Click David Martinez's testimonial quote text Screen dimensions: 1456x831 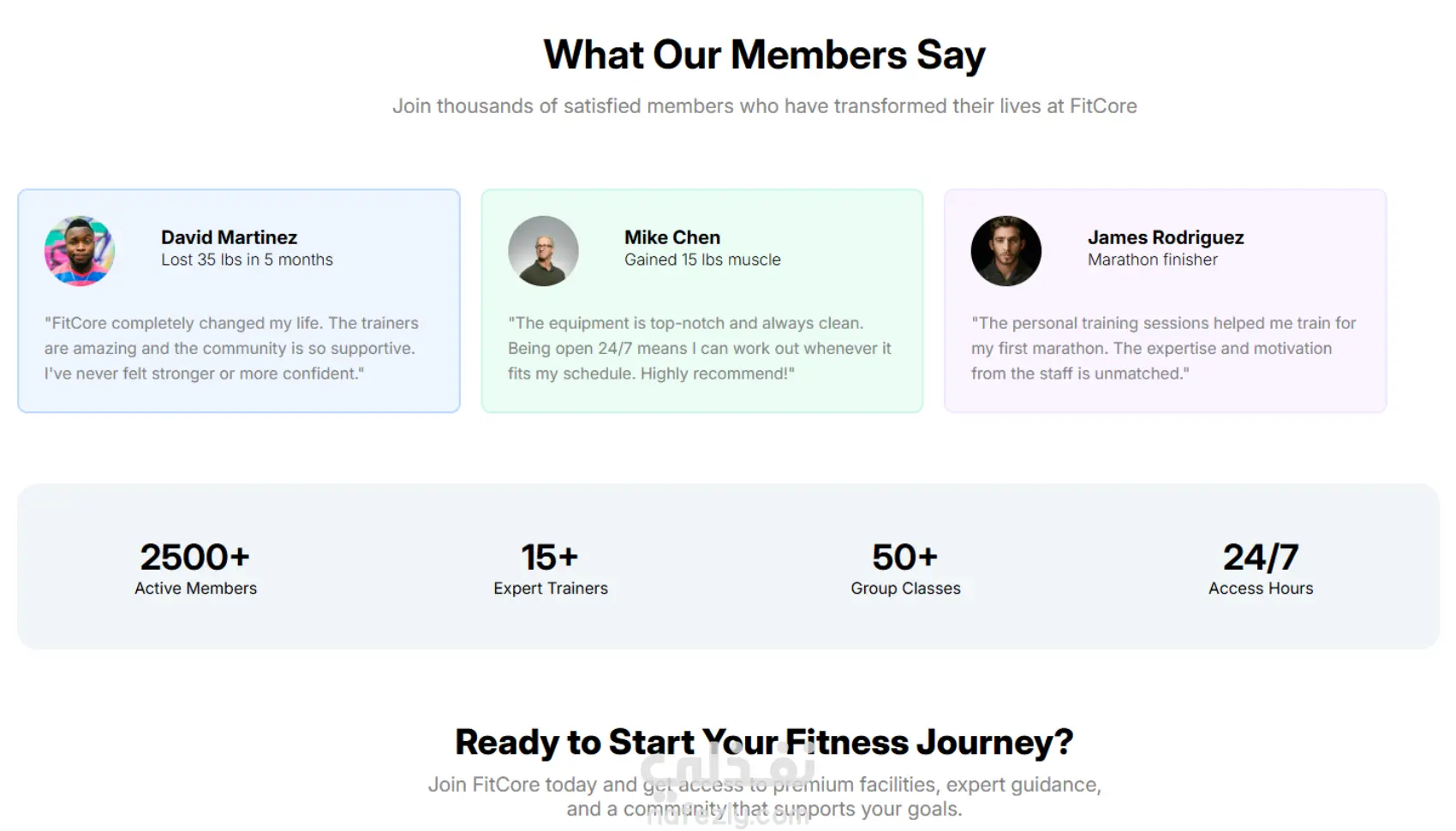[x=231, y=348]
